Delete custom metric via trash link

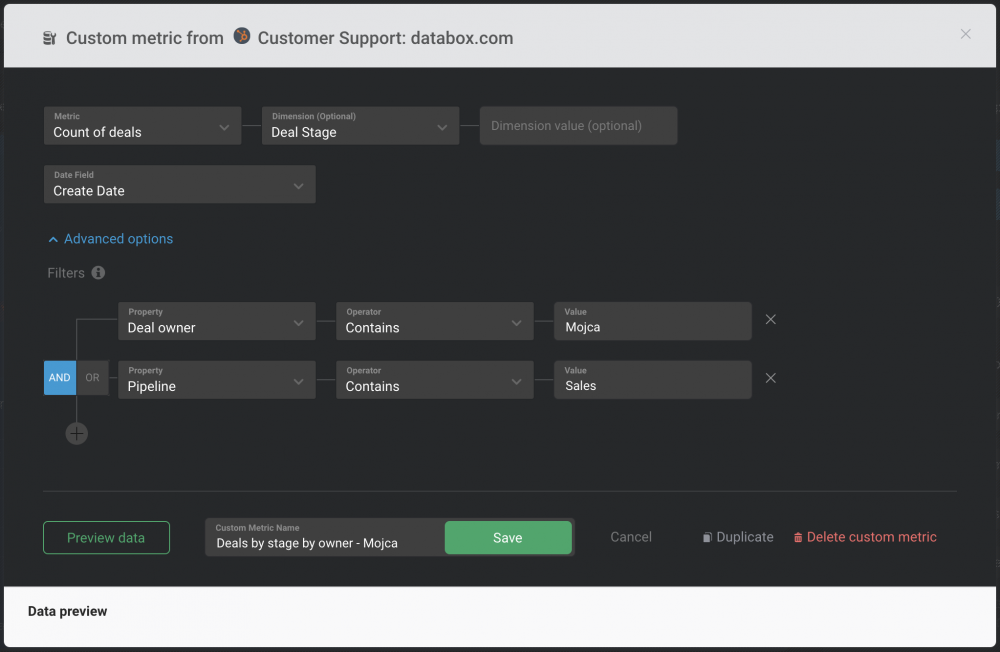pos(865,537)
